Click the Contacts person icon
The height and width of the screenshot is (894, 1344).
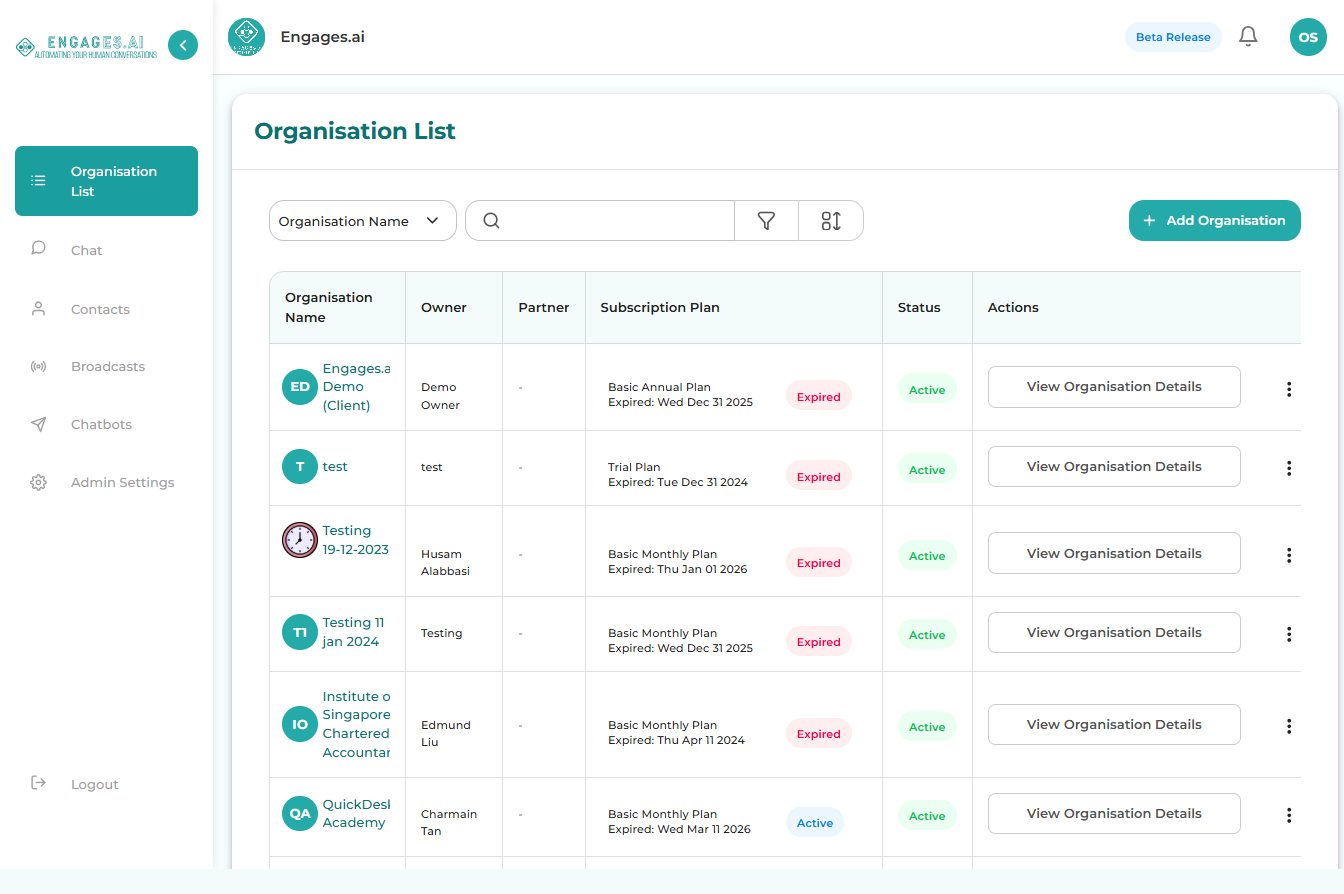[39, 308]
